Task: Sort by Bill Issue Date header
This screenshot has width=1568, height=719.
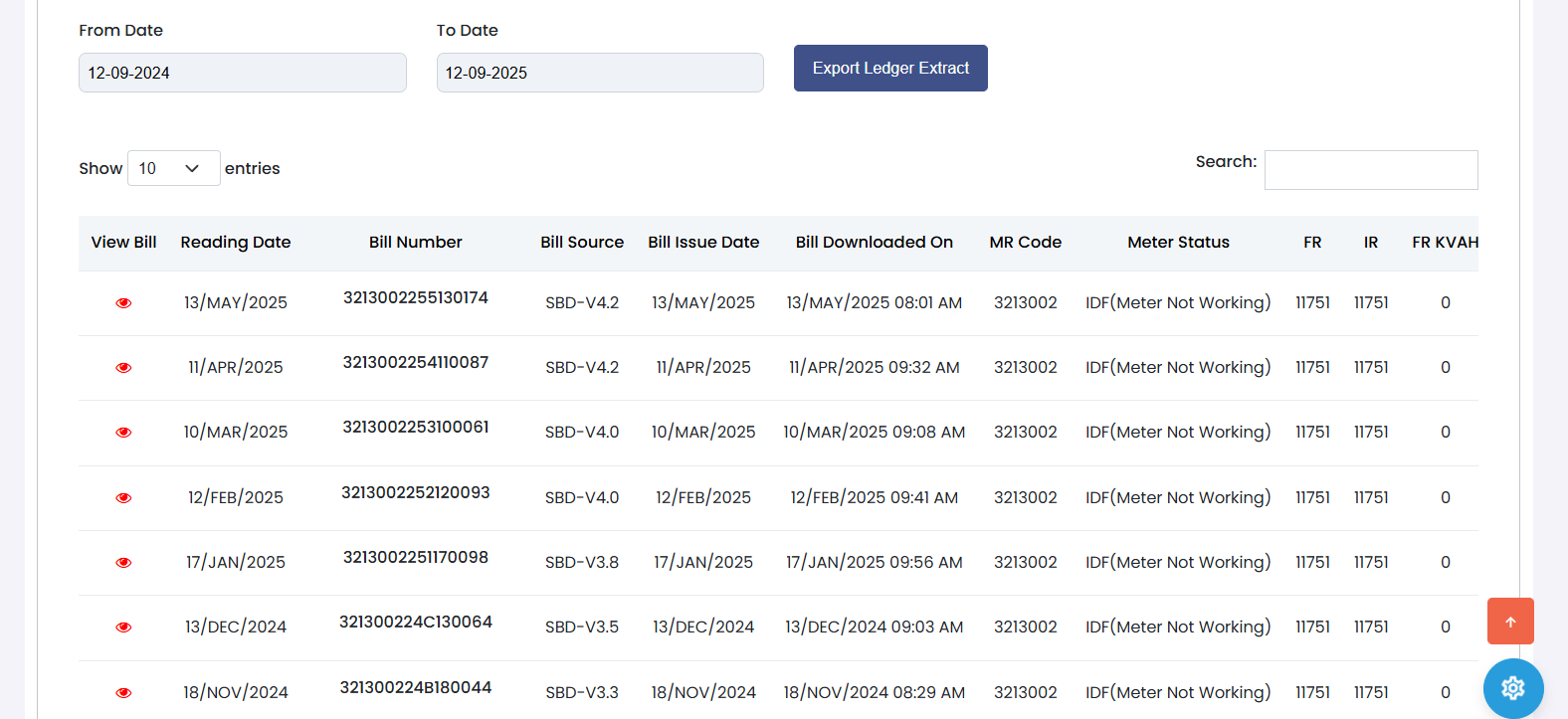Action: pyautogui.click(x=703, y=242)
